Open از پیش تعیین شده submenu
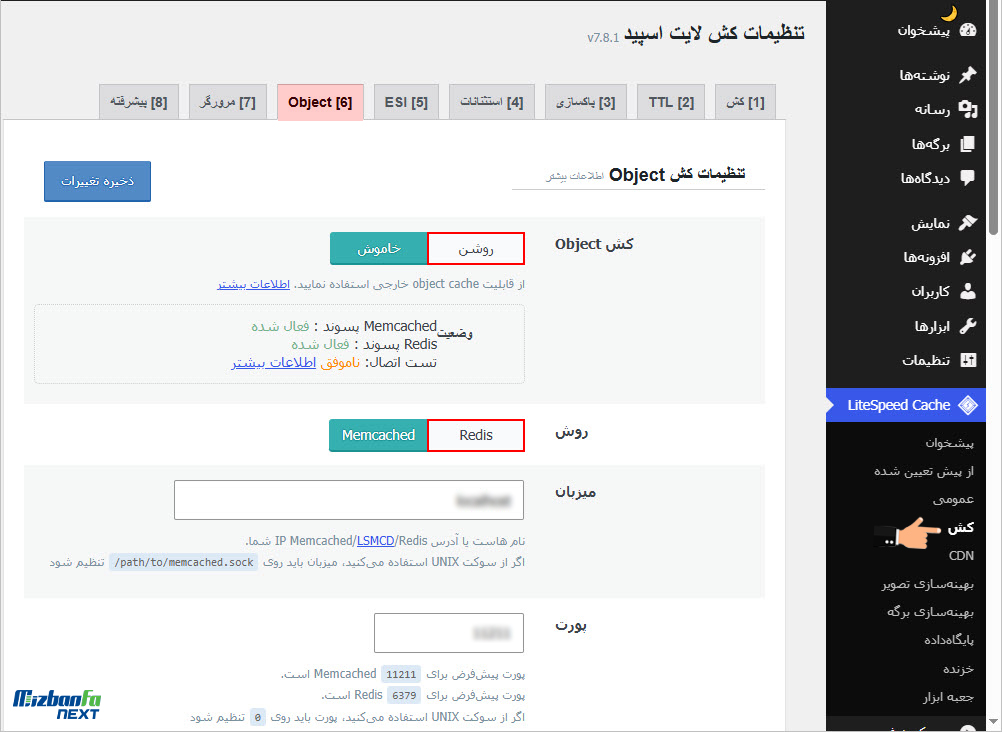This screenshot has width=1002, height=732. [x=924, y=471]
